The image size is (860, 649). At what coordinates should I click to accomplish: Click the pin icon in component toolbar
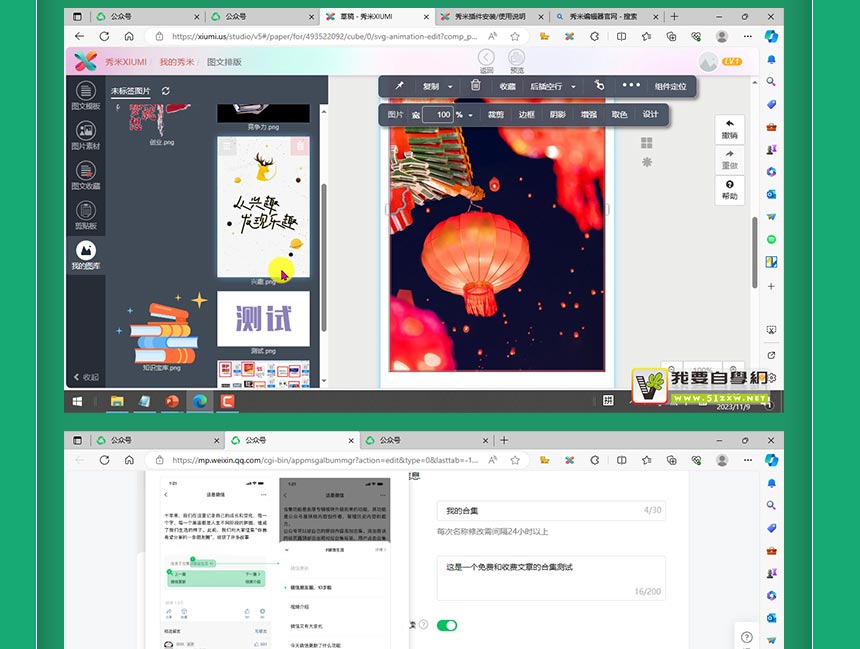[399, 86]
